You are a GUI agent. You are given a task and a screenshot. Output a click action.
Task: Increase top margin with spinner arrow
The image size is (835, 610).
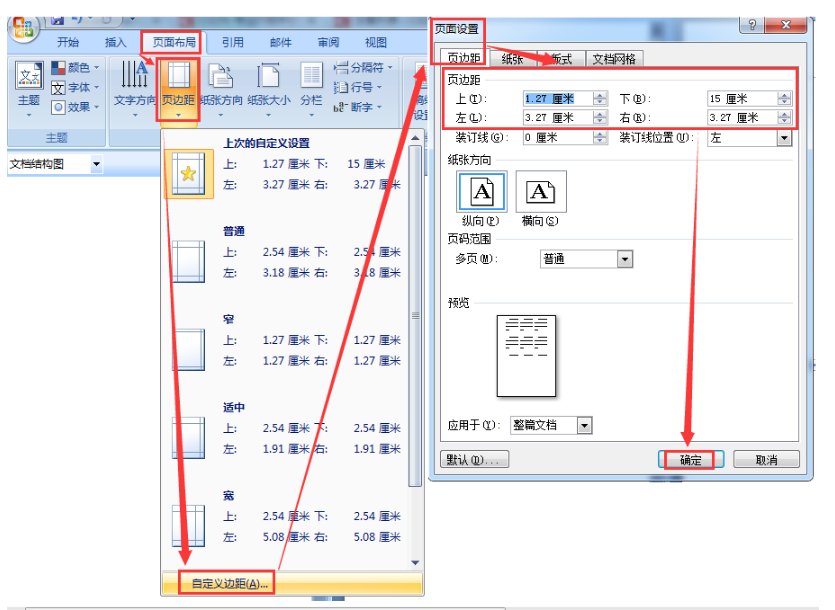(x=600, y=94)
